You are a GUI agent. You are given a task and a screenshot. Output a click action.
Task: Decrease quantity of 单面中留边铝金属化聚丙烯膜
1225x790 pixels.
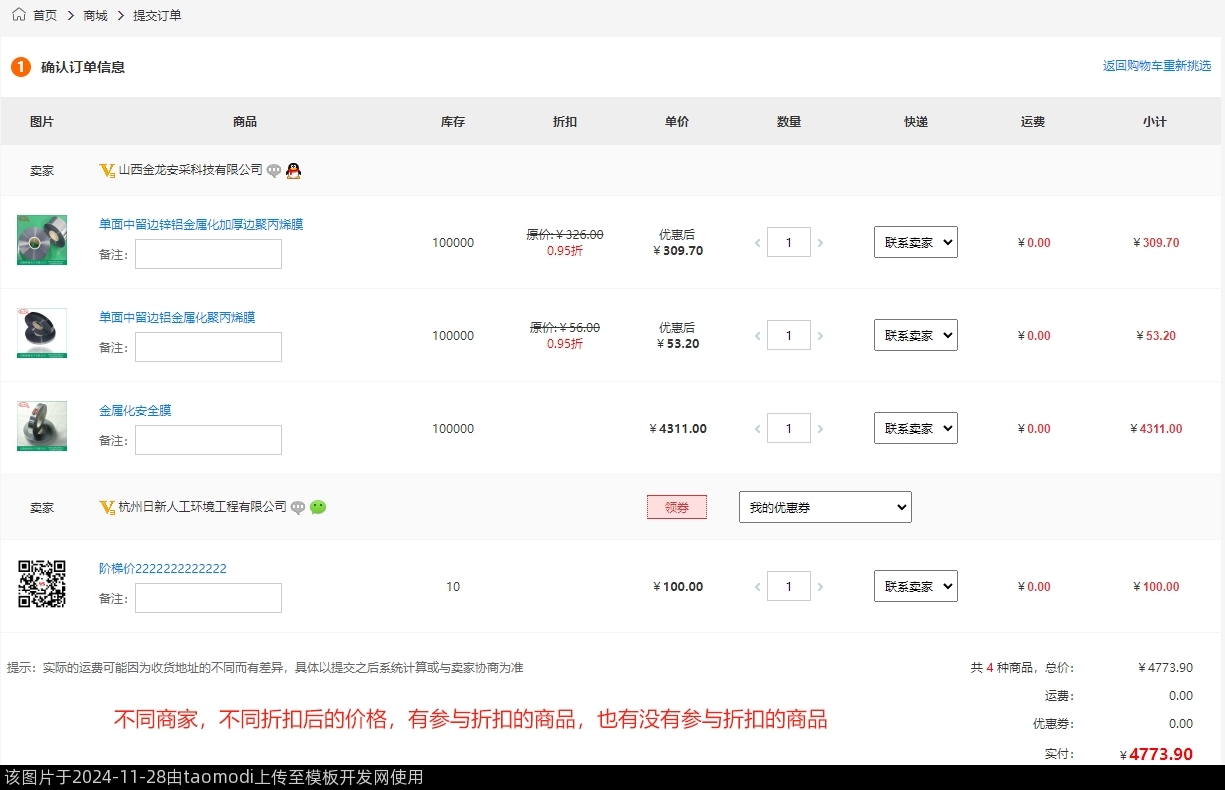[x=757, y=336]
